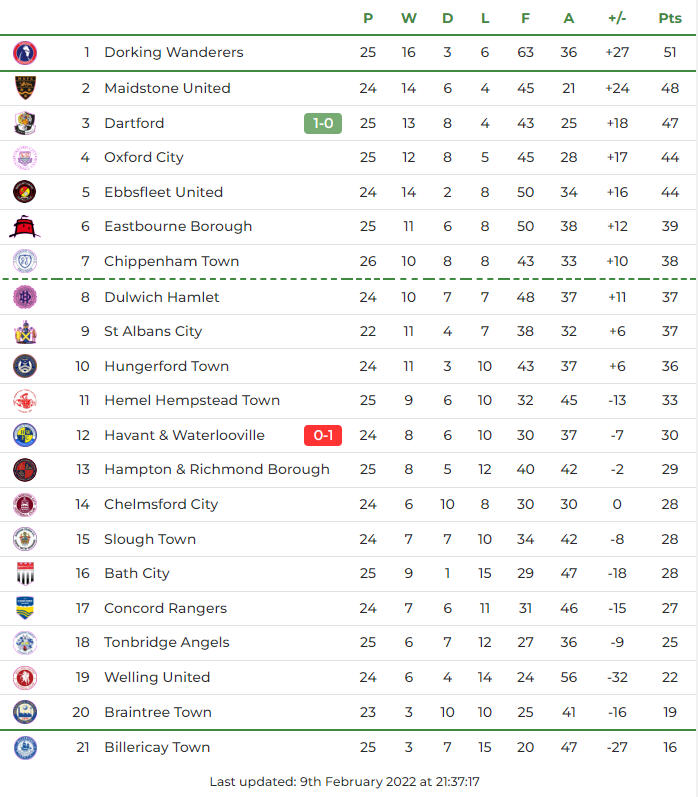Click the +/- goal difference header
This screenshot has width=698, height=797.
(x=617, y=18)
